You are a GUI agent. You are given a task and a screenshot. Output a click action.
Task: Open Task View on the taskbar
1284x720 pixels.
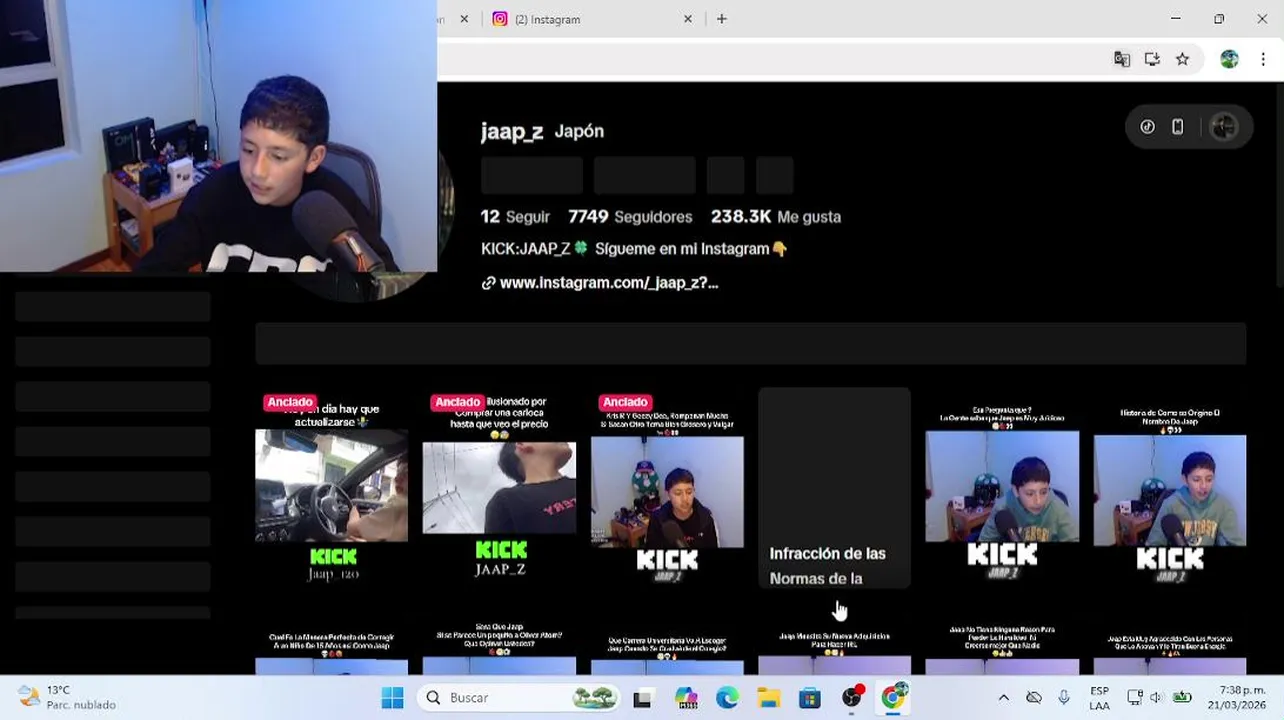[x=642, y=698]
